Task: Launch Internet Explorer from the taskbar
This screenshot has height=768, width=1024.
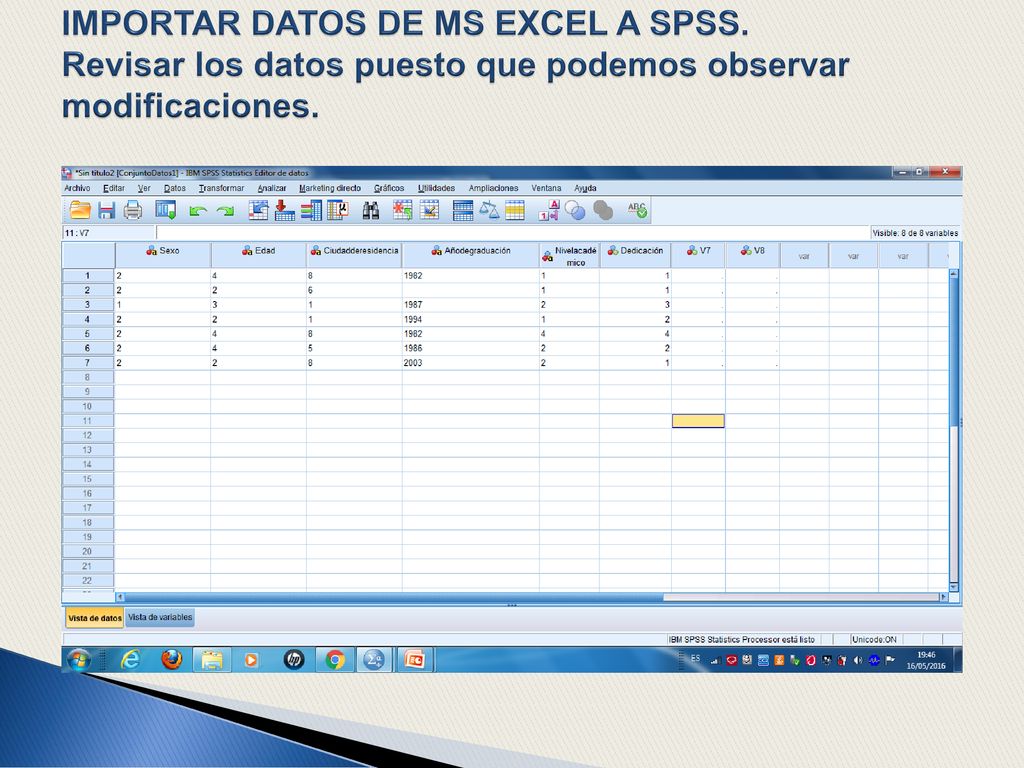Action: click(x=131, y=660)
